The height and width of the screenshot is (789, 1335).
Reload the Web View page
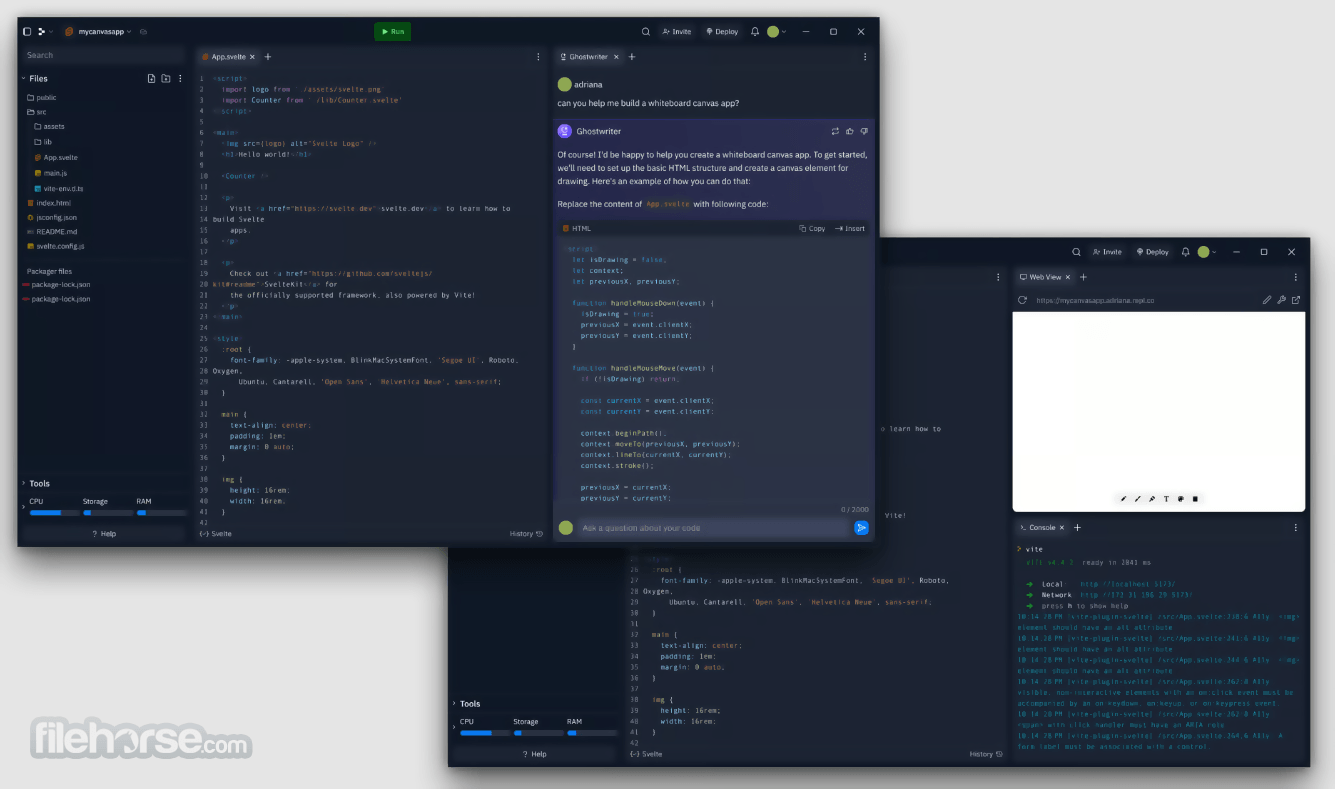click(1022, 300)
